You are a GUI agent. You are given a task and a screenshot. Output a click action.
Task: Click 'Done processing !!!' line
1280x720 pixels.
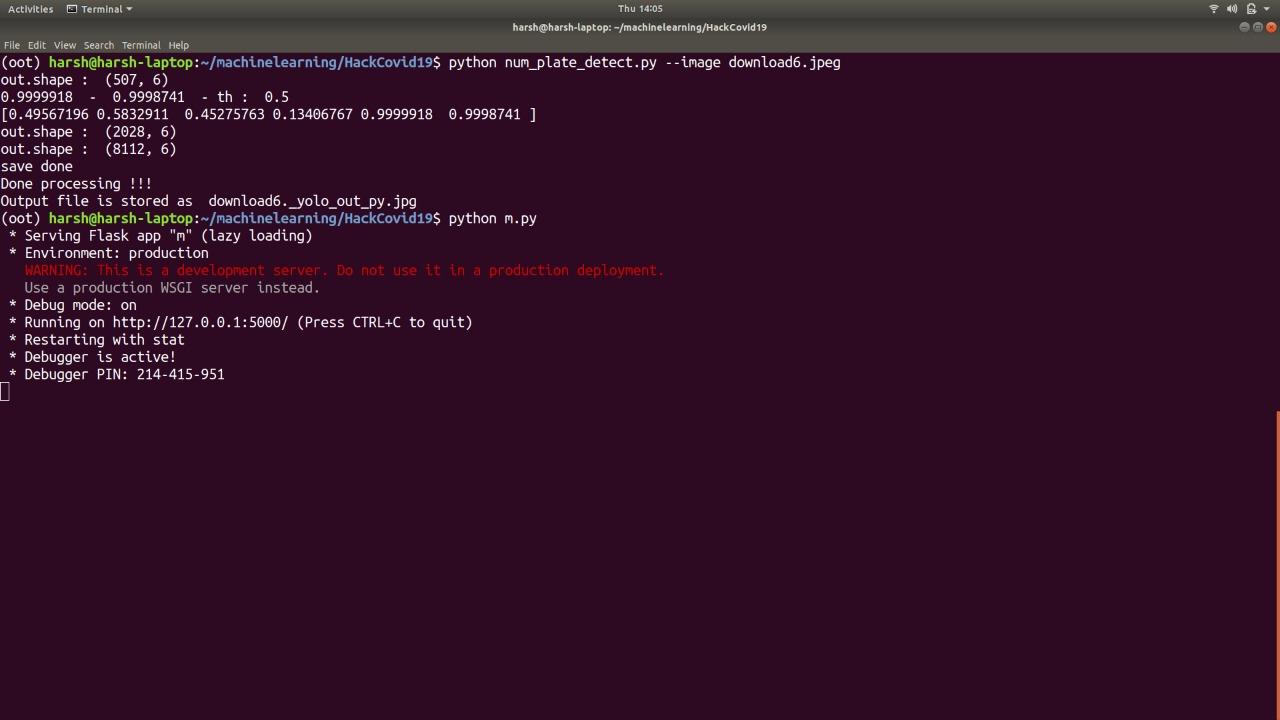76,184
